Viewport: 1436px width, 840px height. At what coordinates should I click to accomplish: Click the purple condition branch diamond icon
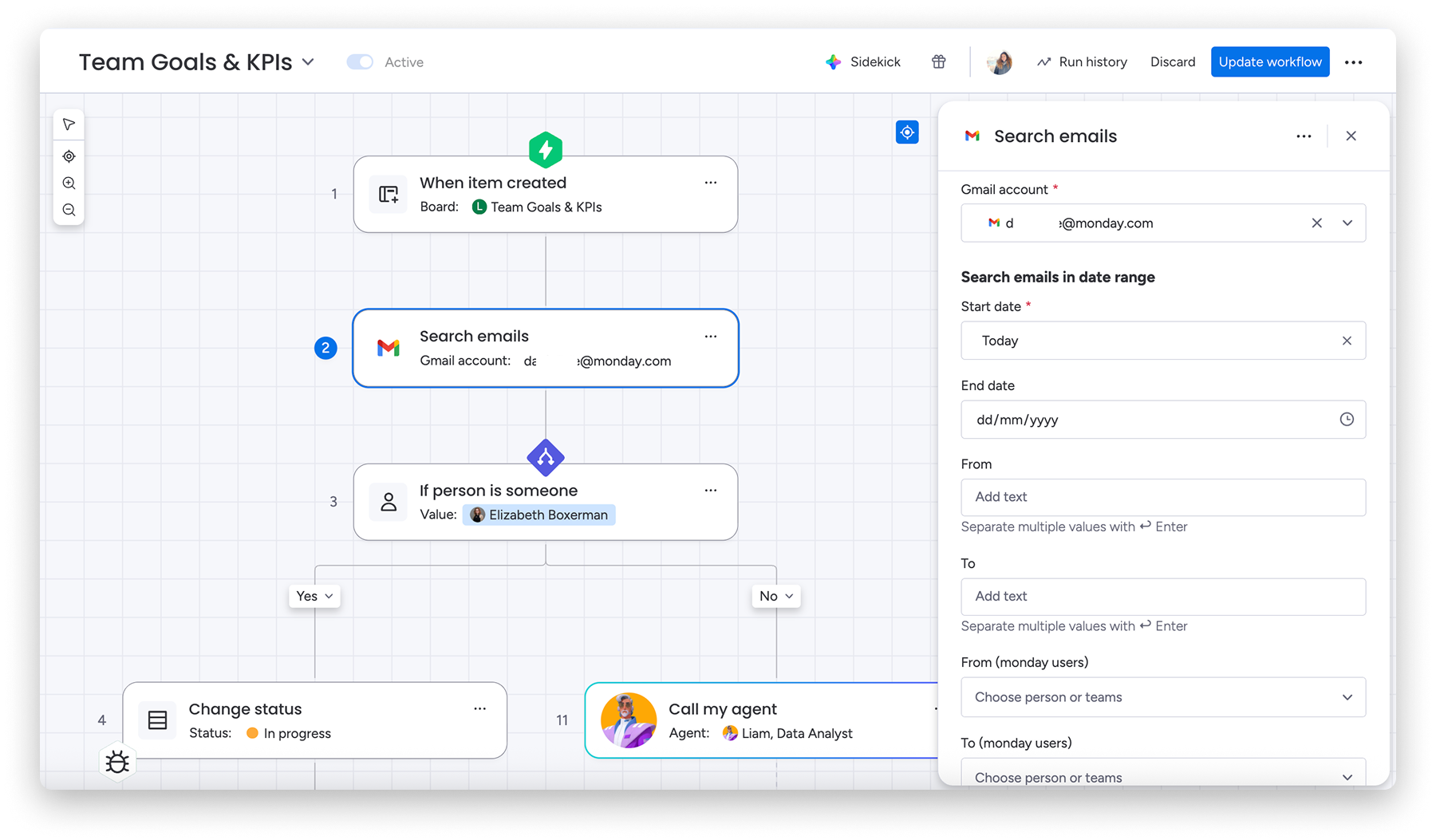coord(546,458)
